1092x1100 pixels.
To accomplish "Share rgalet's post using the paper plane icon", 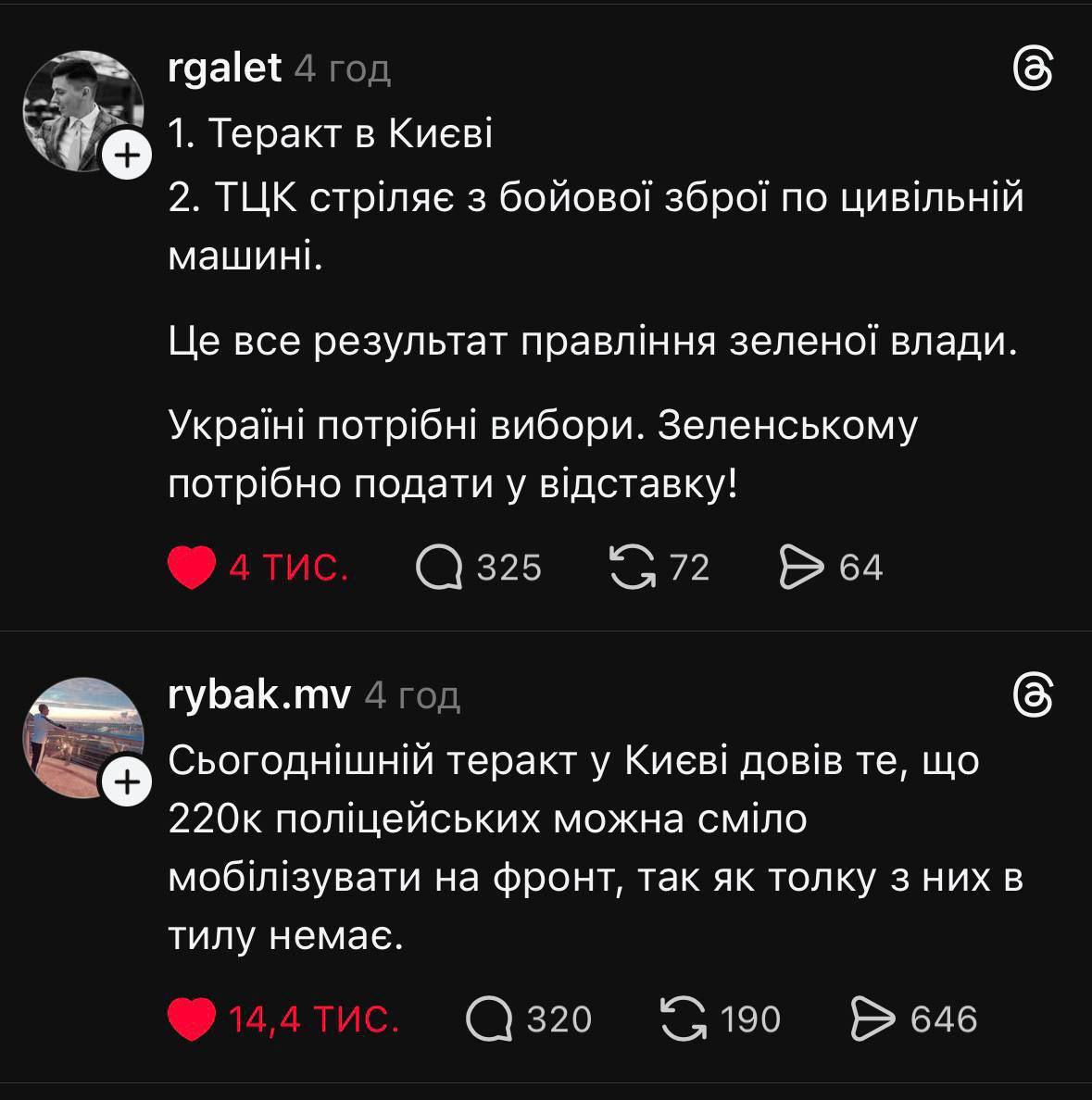I will click(800, 568).
